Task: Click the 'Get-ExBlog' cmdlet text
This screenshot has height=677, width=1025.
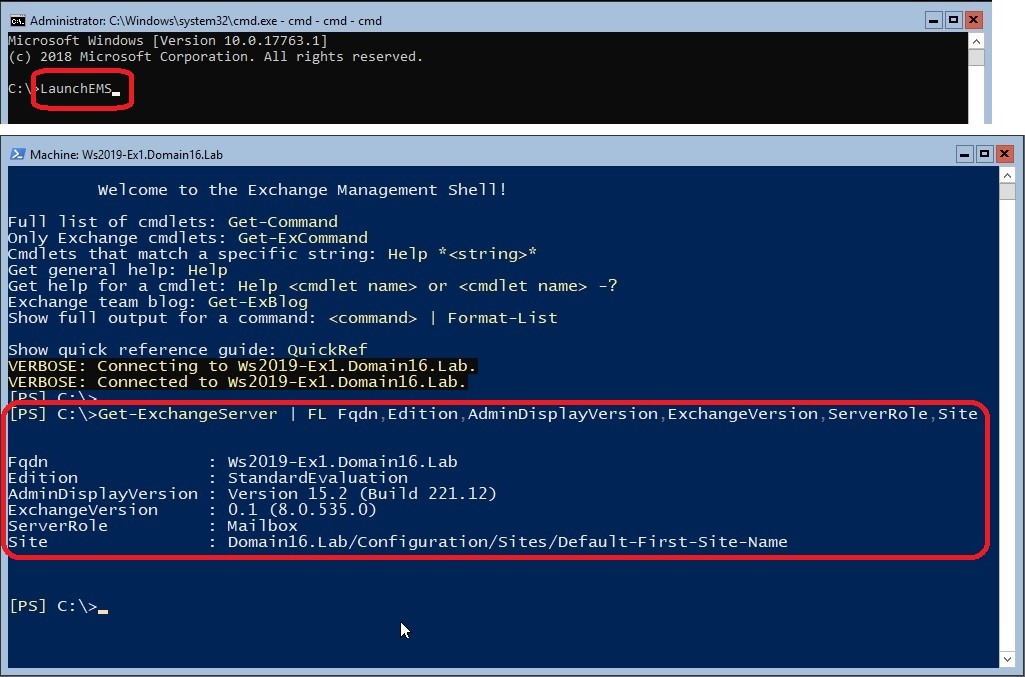Action: [258, 302]
